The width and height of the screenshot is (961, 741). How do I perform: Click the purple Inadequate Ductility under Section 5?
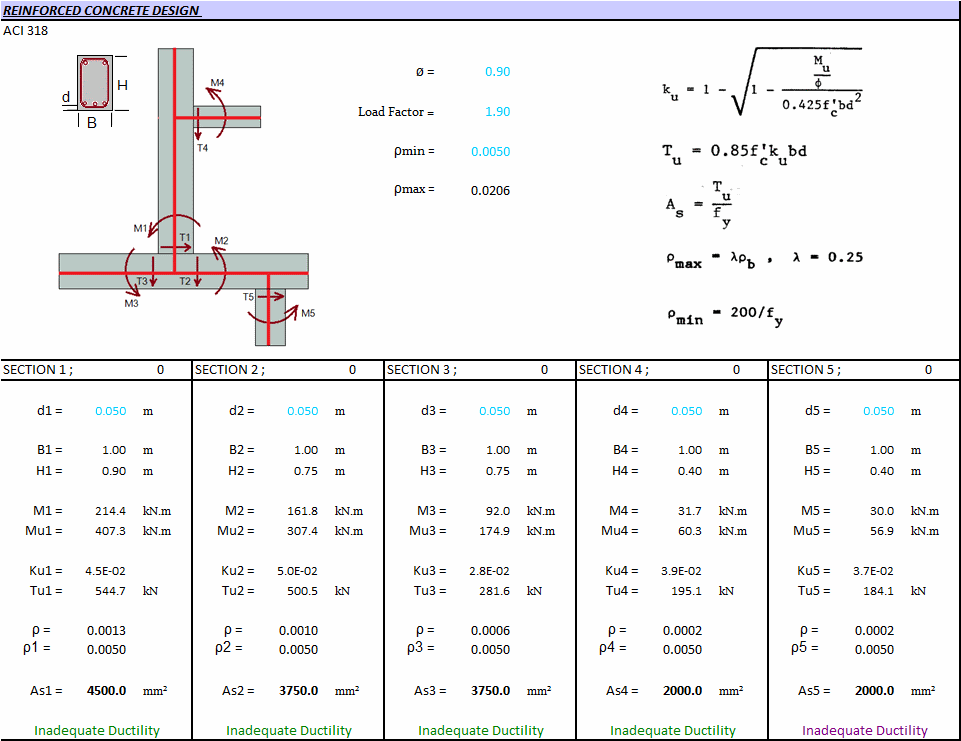865,731
